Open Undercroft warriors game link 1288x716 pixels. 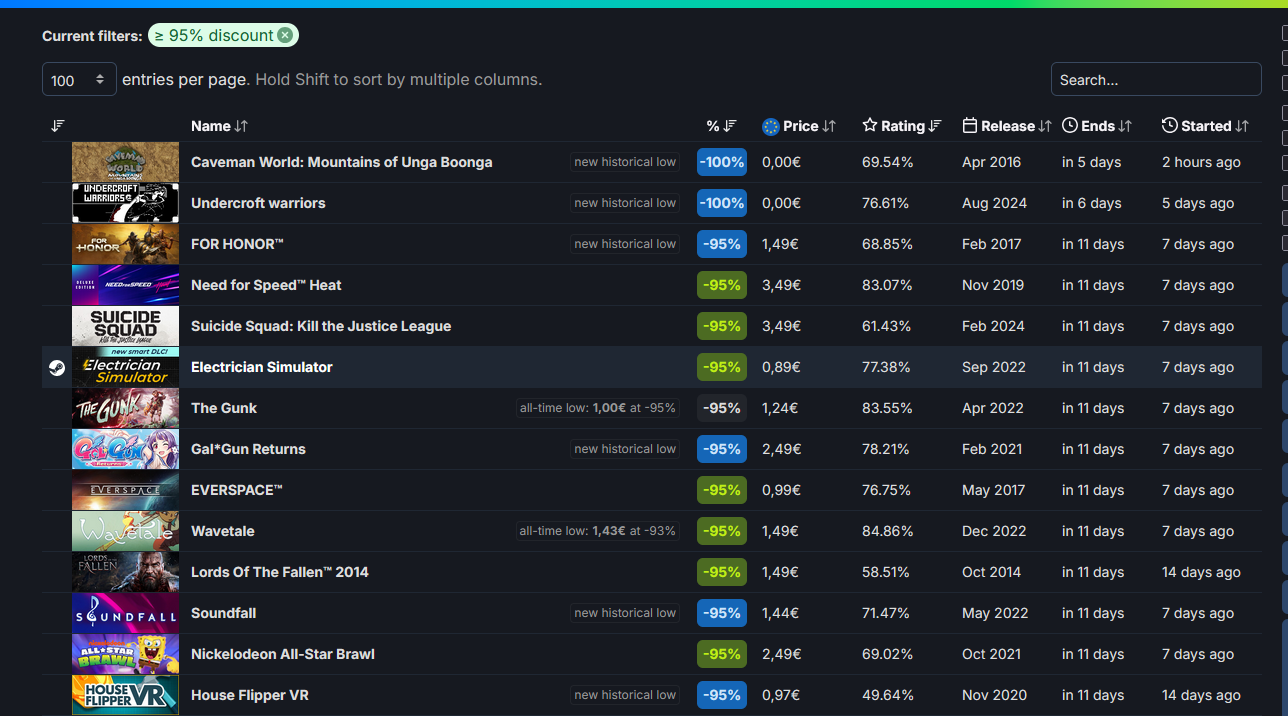coord(258,203)
